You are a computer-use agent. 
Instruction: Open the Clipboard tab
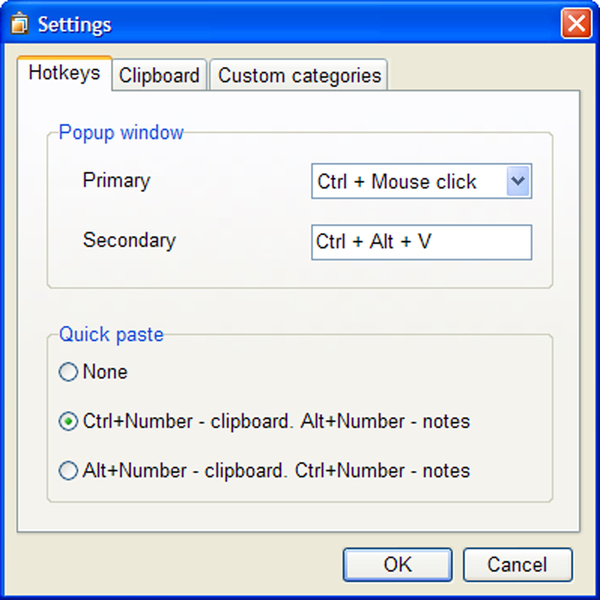pos(159,75)
